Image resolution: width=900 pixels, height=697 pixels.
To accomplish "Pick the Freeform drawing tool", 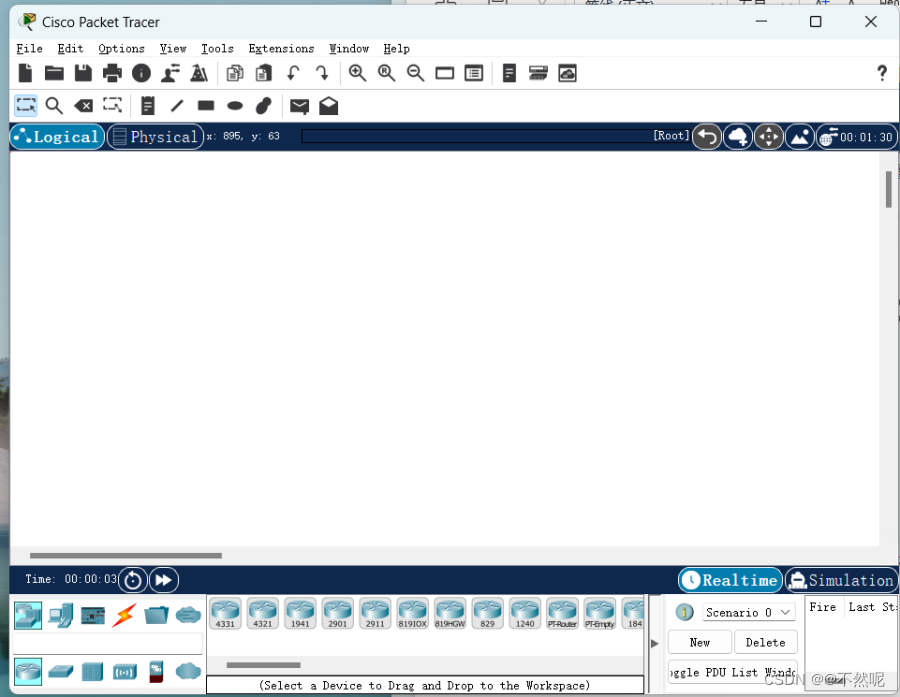I will pos(263,106).
